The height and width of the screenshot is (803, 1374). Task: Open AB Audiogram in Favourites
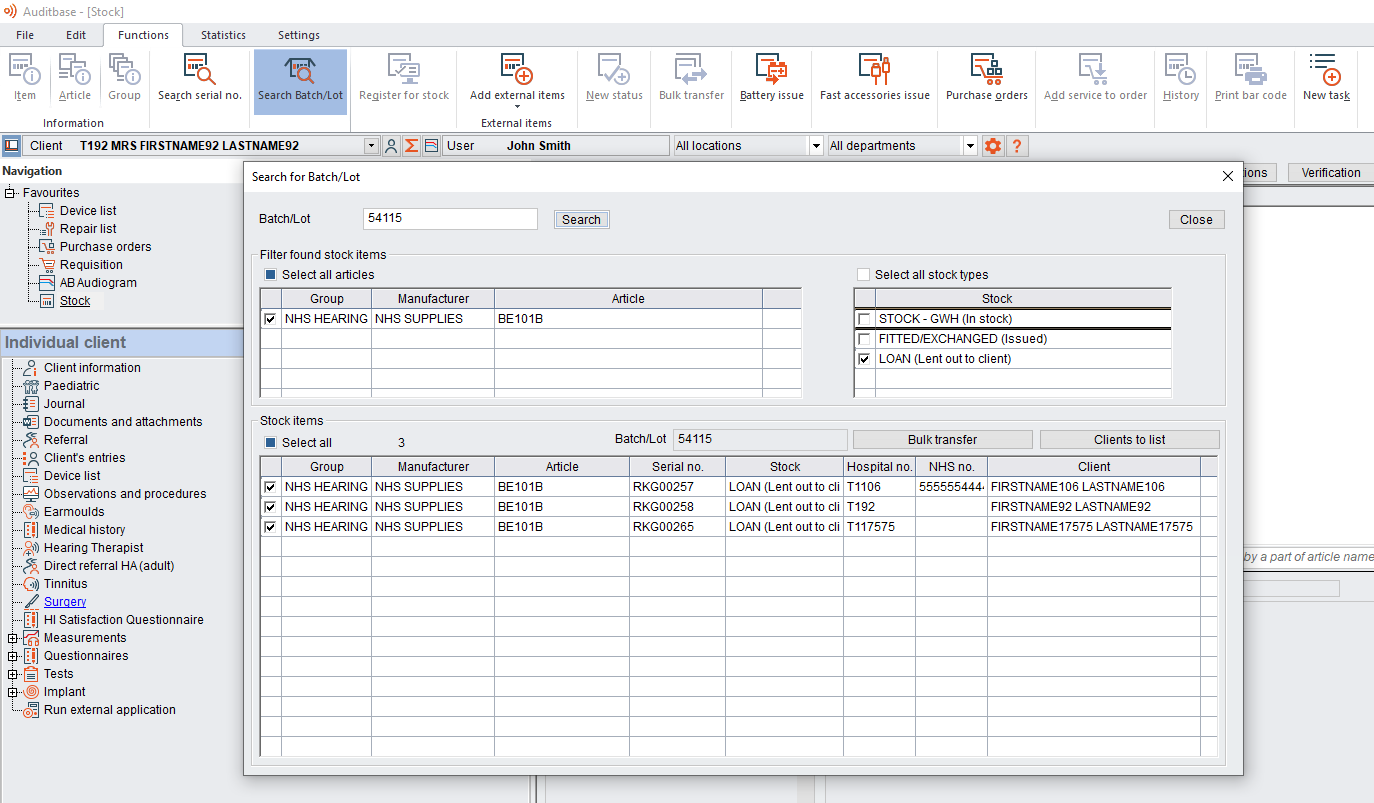[x=98, y=283]
